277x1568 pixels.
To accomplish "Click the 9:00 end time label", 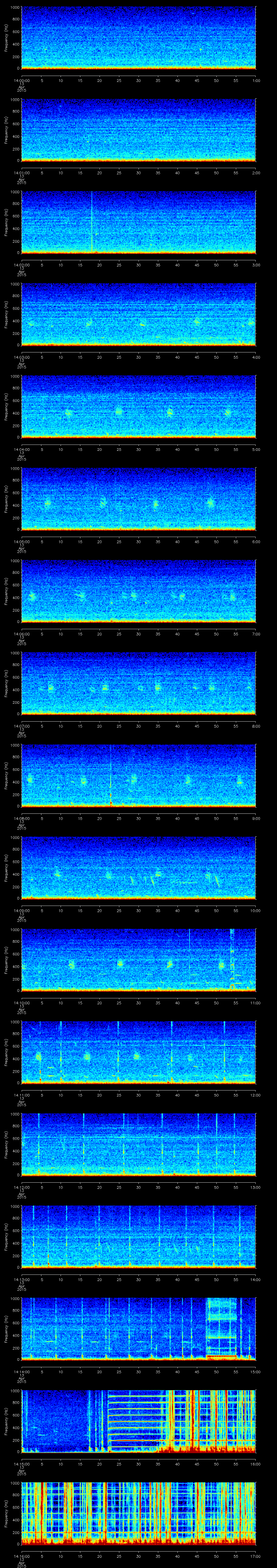I will (256, 818).
